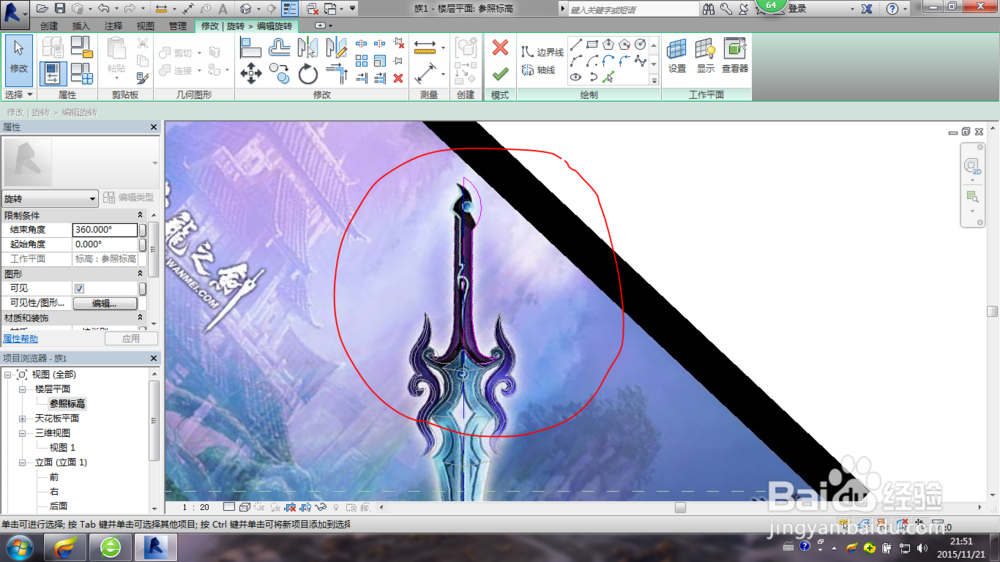Click Mirror – Draw Axis tool
1000x562 pixels.
pyautogui.click(x=336, y=48)
